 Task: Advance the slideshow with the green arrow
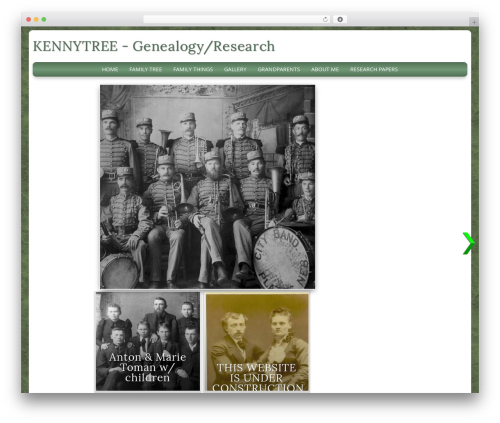[468, 243]
